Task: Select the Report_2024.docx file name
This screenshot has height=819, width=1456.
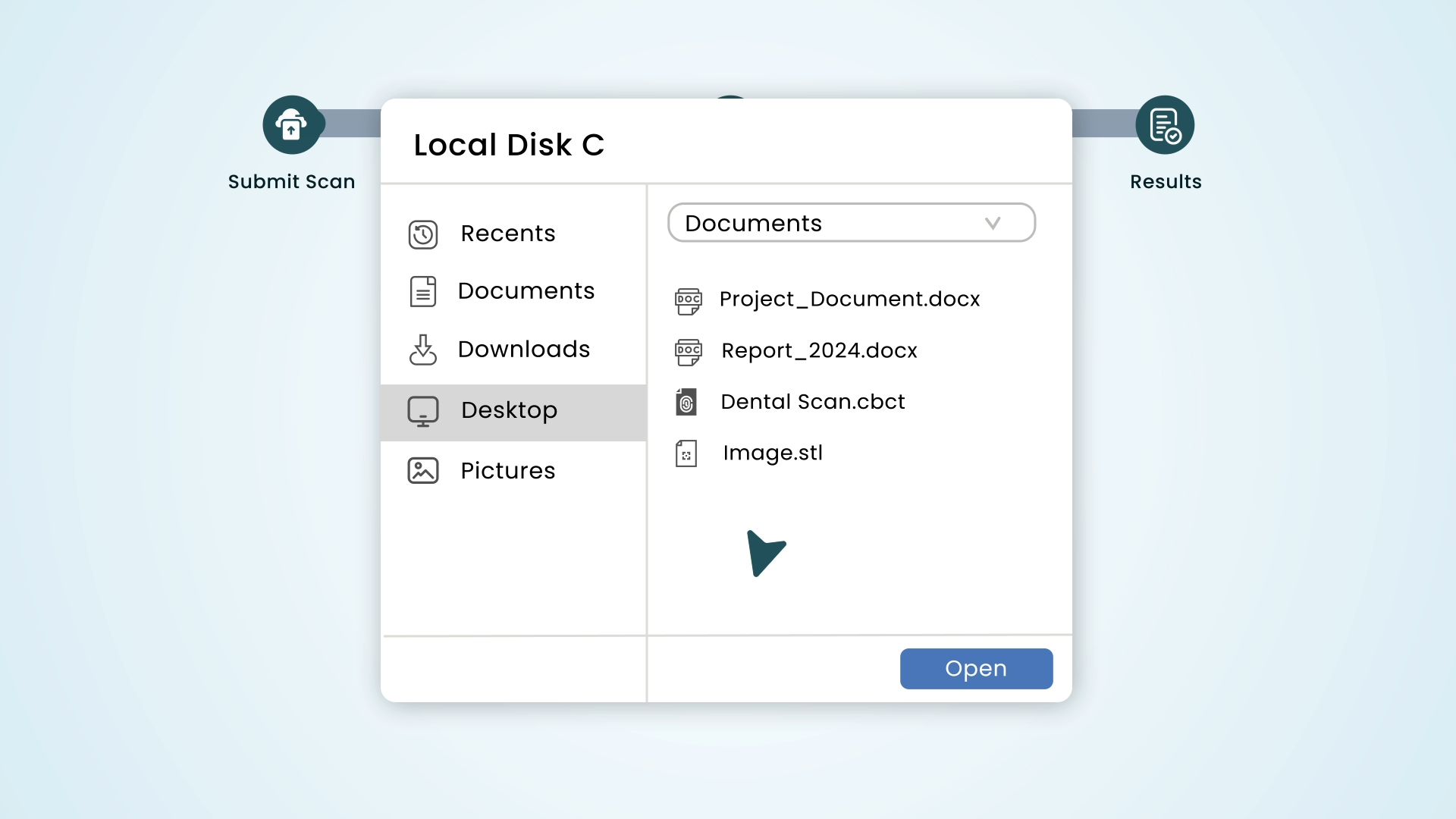Action: tap(819, 351)
